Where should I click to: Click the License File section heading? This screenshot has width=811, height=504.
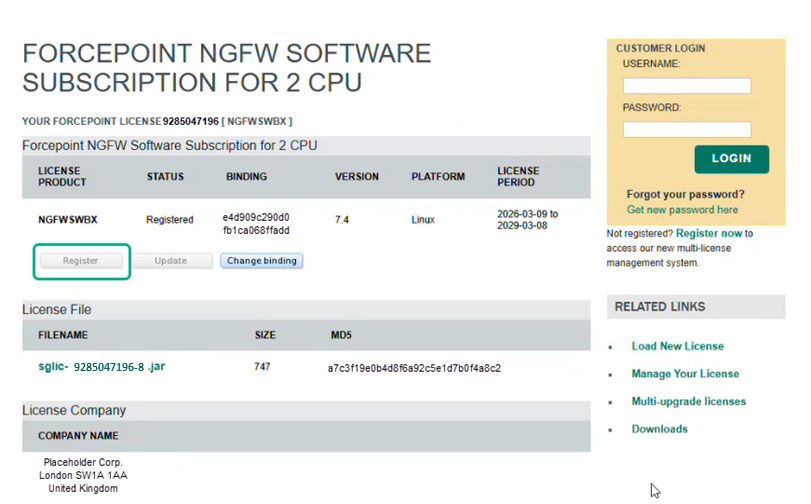(56, 309)
